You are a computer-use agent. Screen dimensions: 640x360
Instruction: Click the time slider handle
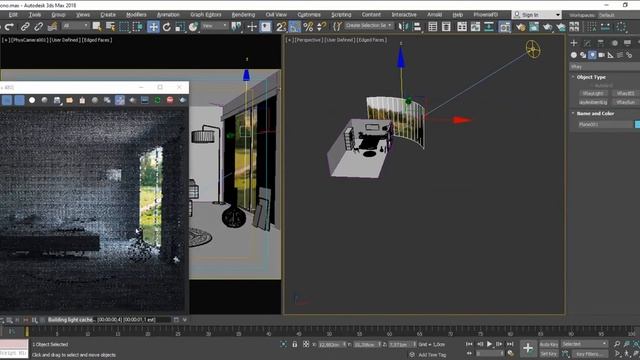[27, 331]
